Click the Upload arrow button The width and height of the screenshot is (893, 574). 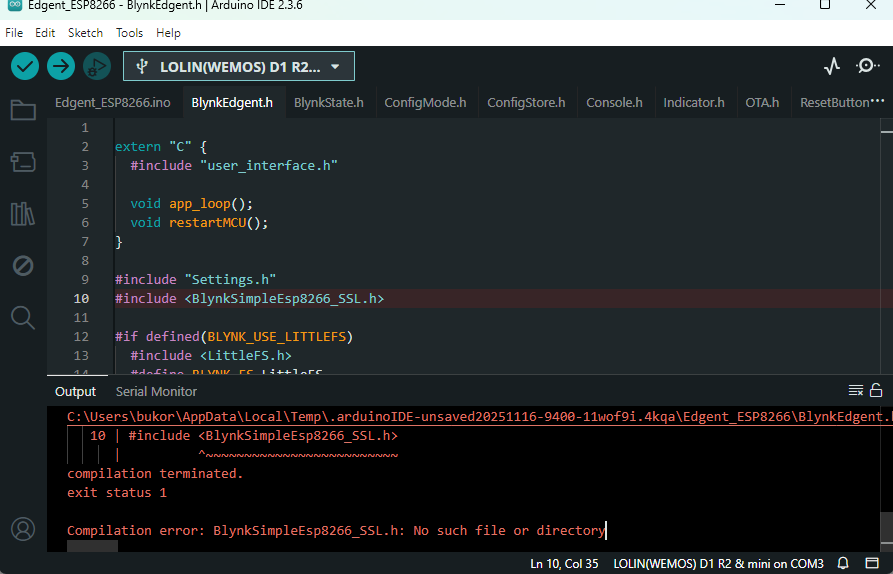(x=61, y=67)
